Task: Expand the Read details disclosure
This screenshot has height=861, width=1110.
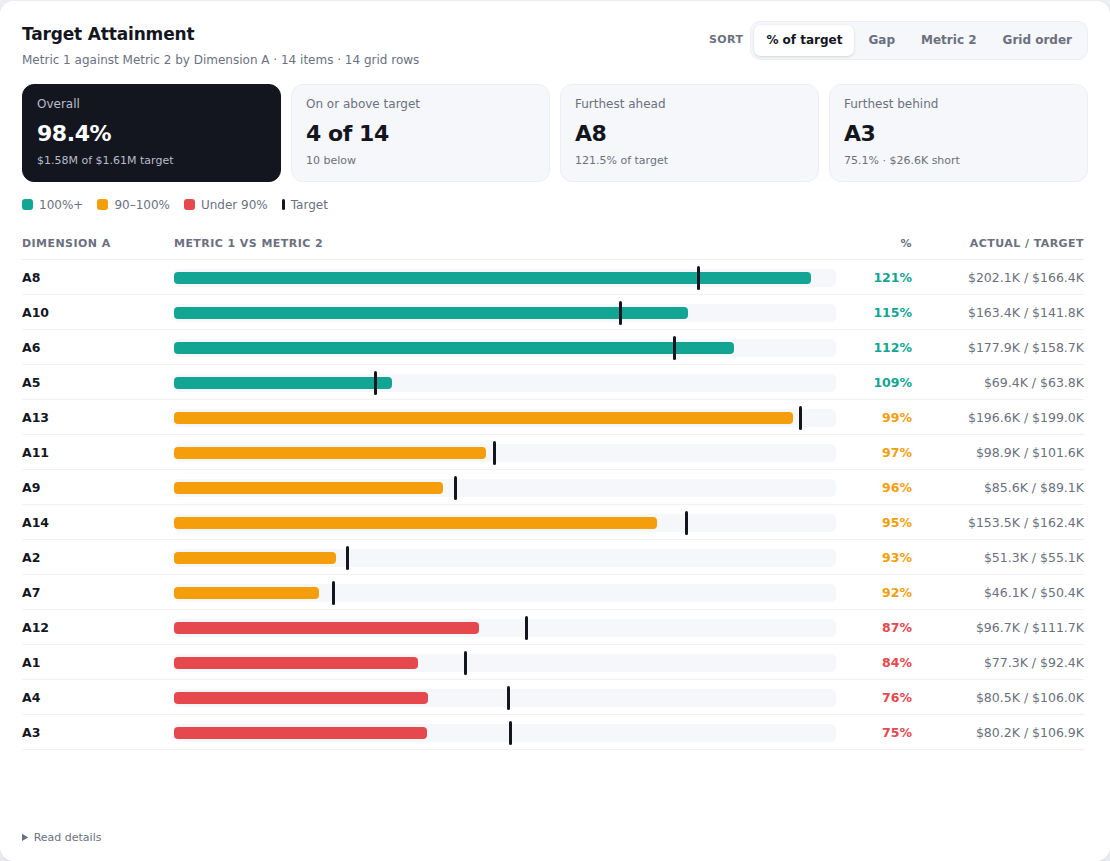Action: pyautogui.click(x=62, y=837)
